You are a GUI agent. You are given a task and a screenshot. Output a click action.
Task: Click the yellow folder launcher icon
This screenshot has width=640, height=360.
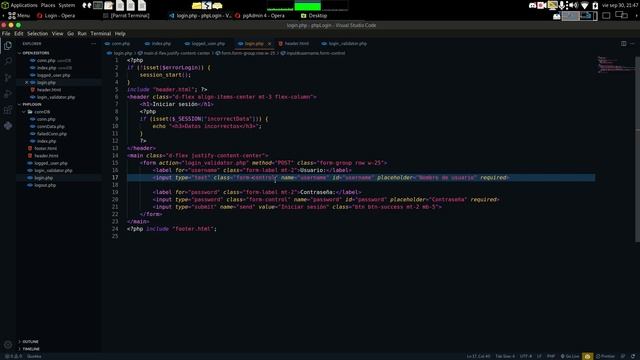click(x=196, y=5)
